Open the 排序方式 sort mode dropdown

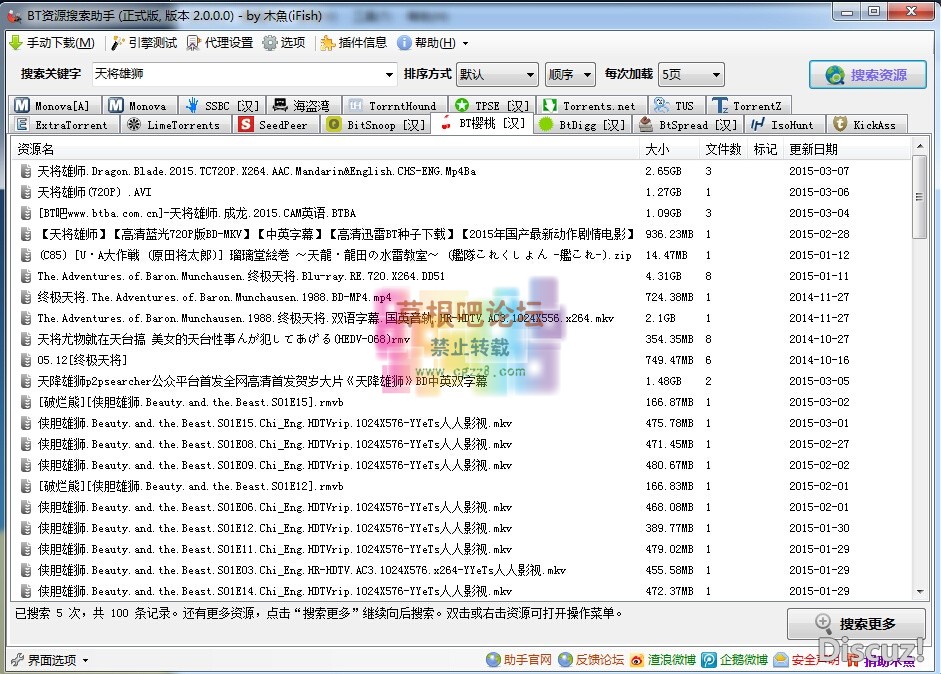(x=499, y=74)
